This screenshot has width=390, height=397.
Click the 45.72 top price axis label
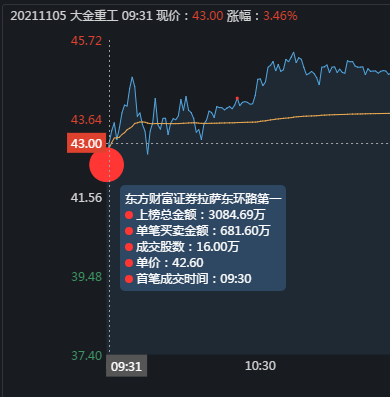86,41
